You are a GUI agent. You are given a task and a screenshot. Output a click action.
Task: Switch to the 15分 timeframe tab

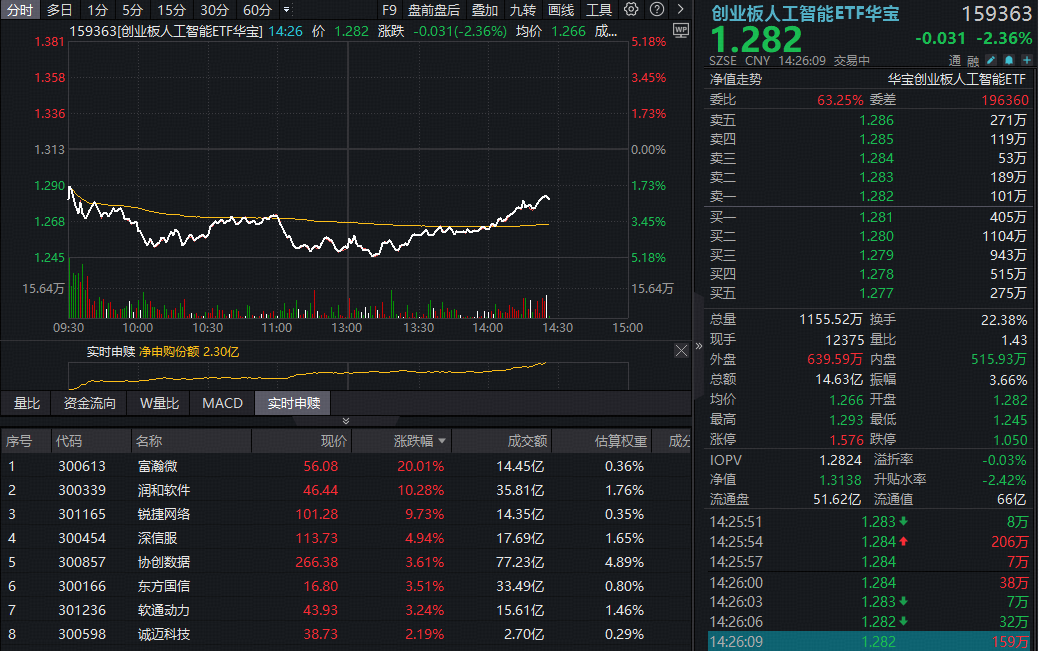pos(171,10)
